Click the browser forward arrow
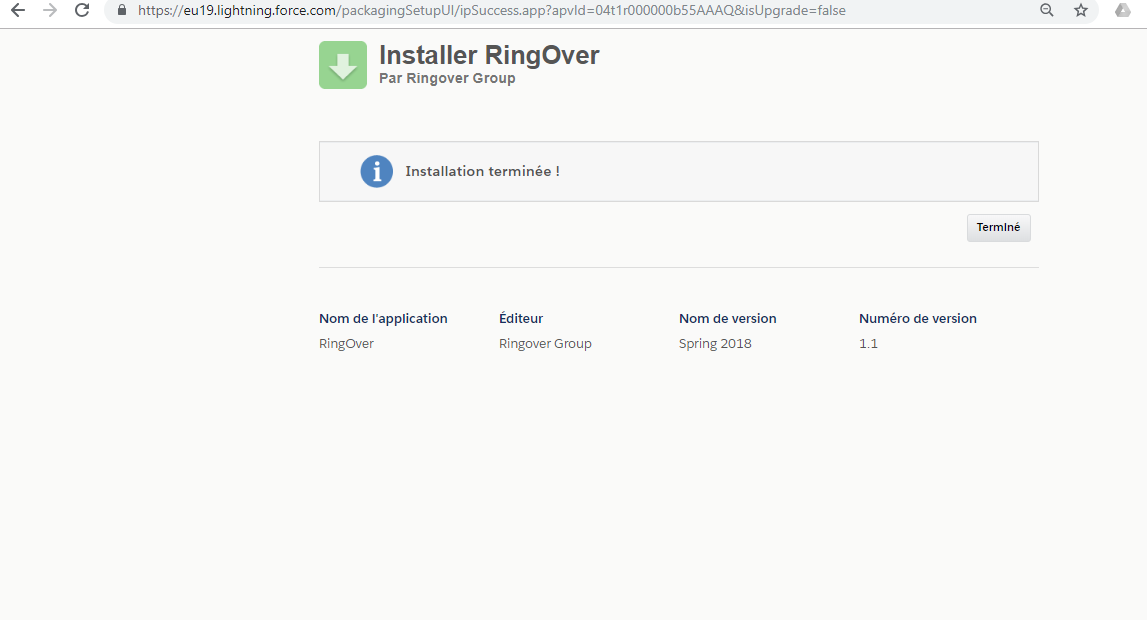The height and width of the screenshot is (620, 1147). pos(50,10)
